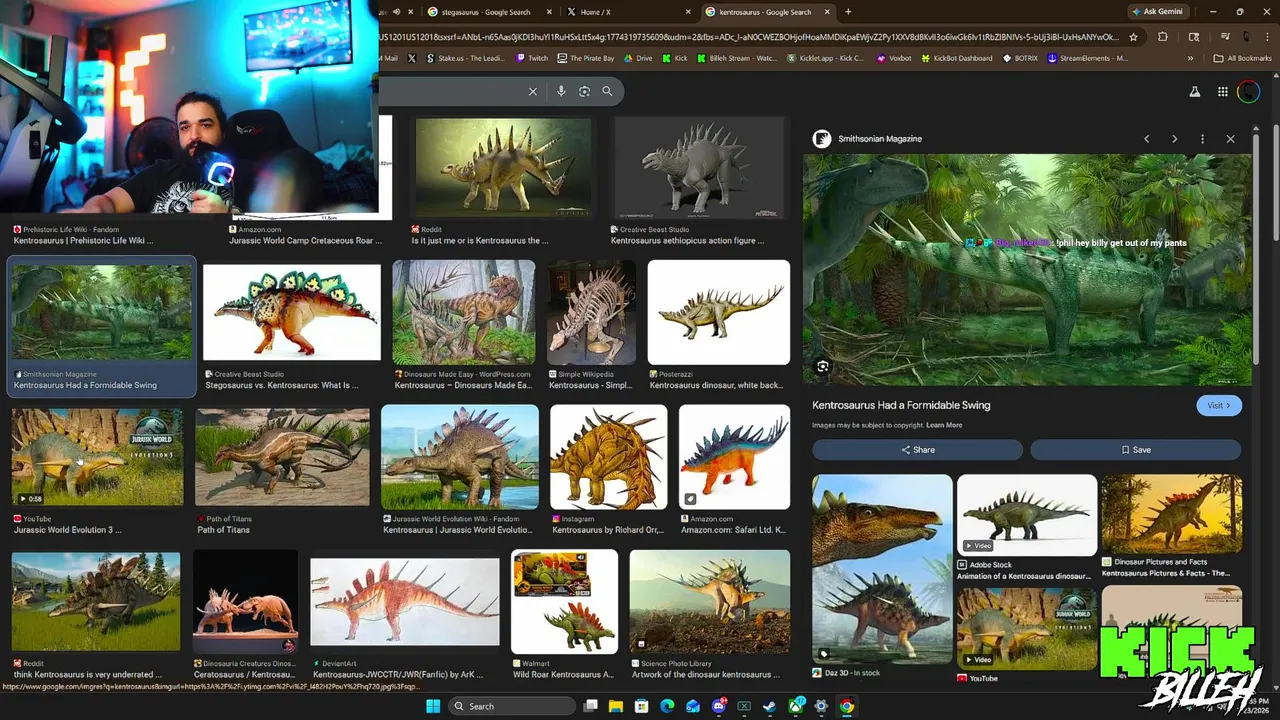Expand the bookmarks bar overflow chevron

tap(1190, 58)
